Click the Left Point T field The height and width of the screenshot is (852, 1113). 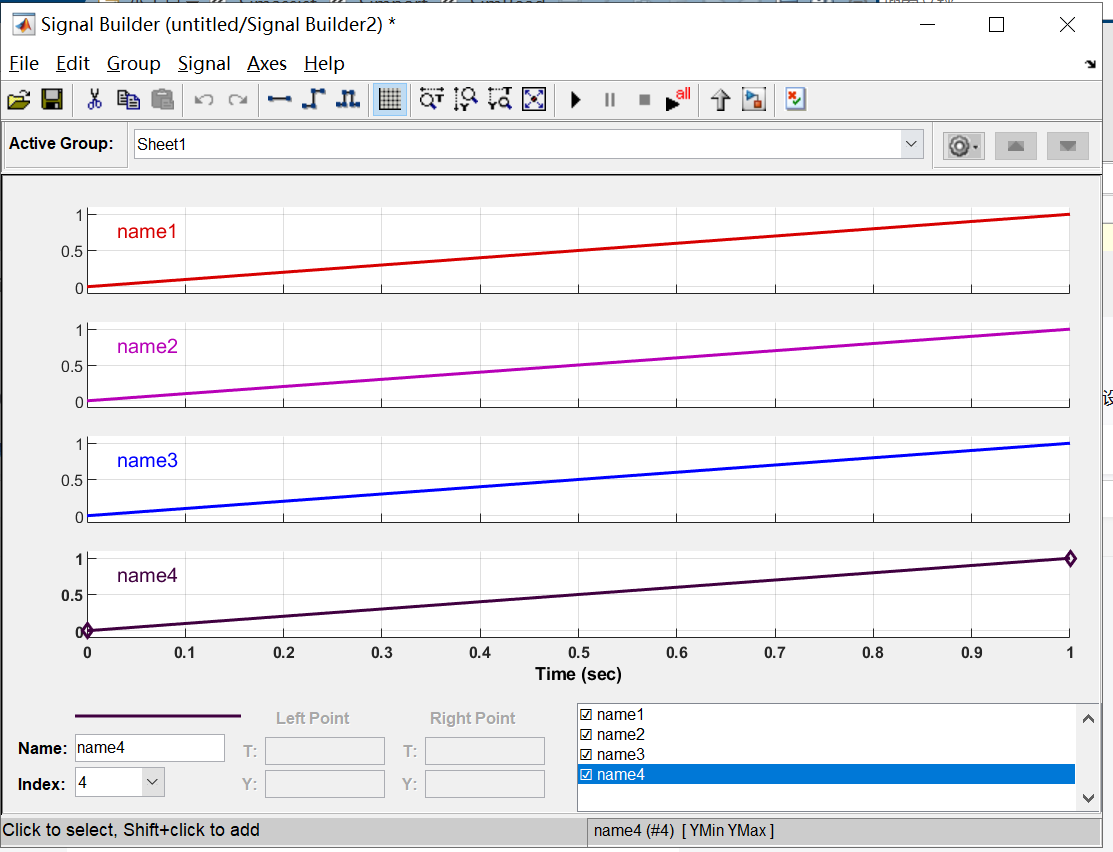click(325, 751)
